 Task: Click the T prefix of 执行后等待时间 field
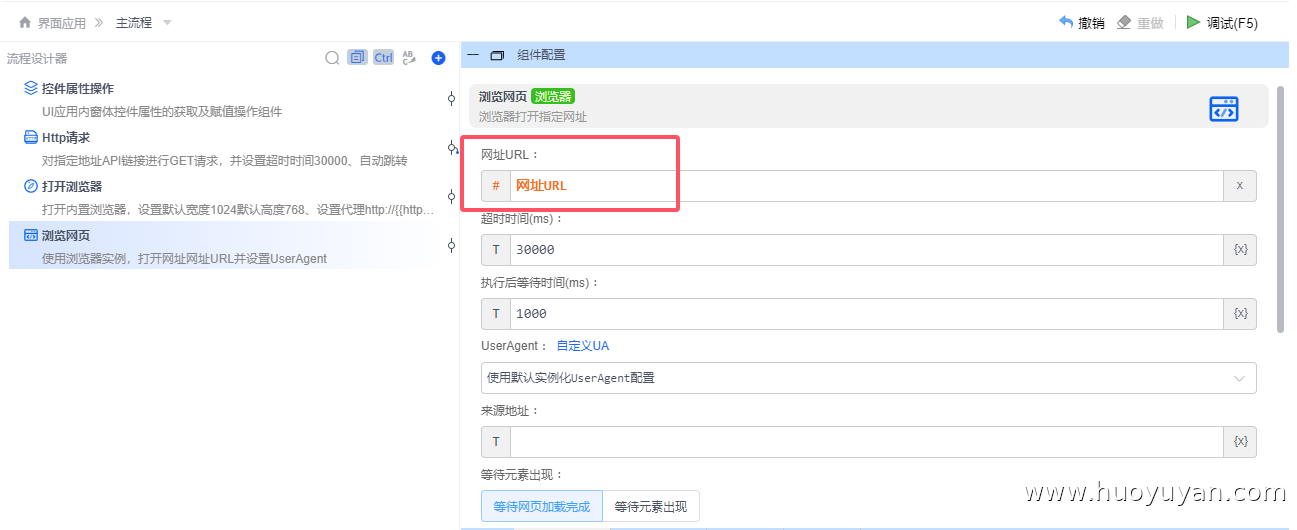click(x=496, y=314)
